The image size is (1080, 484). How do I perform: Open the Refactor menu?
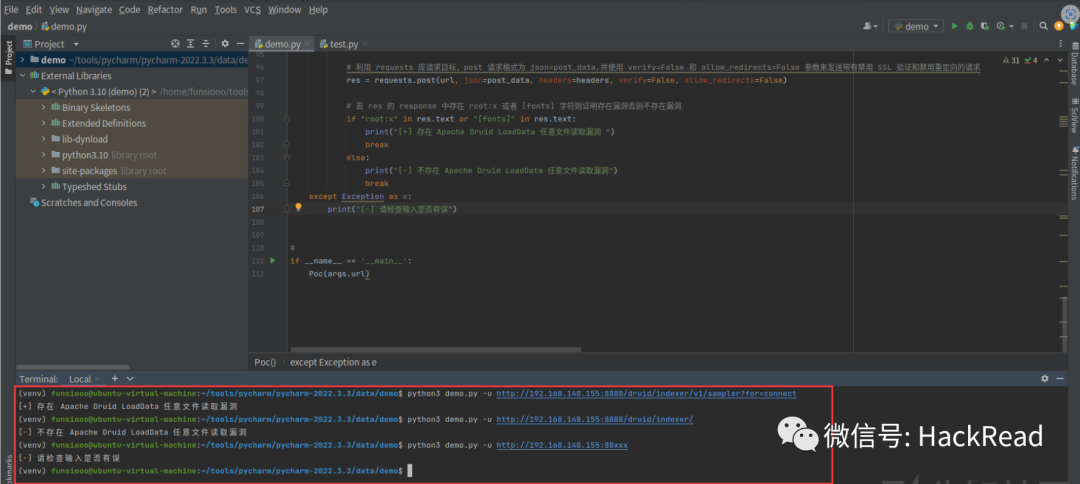pos(165,10)
